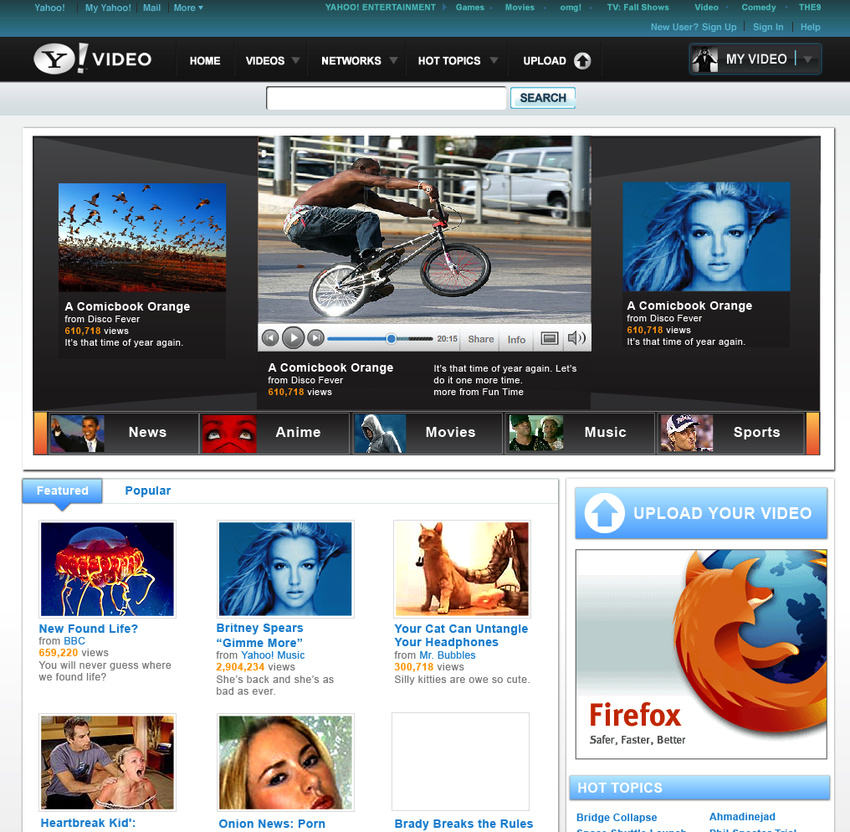850x832 pixels.
Task: Click 'more from Fun Time' text
Action: pos(478,392)
